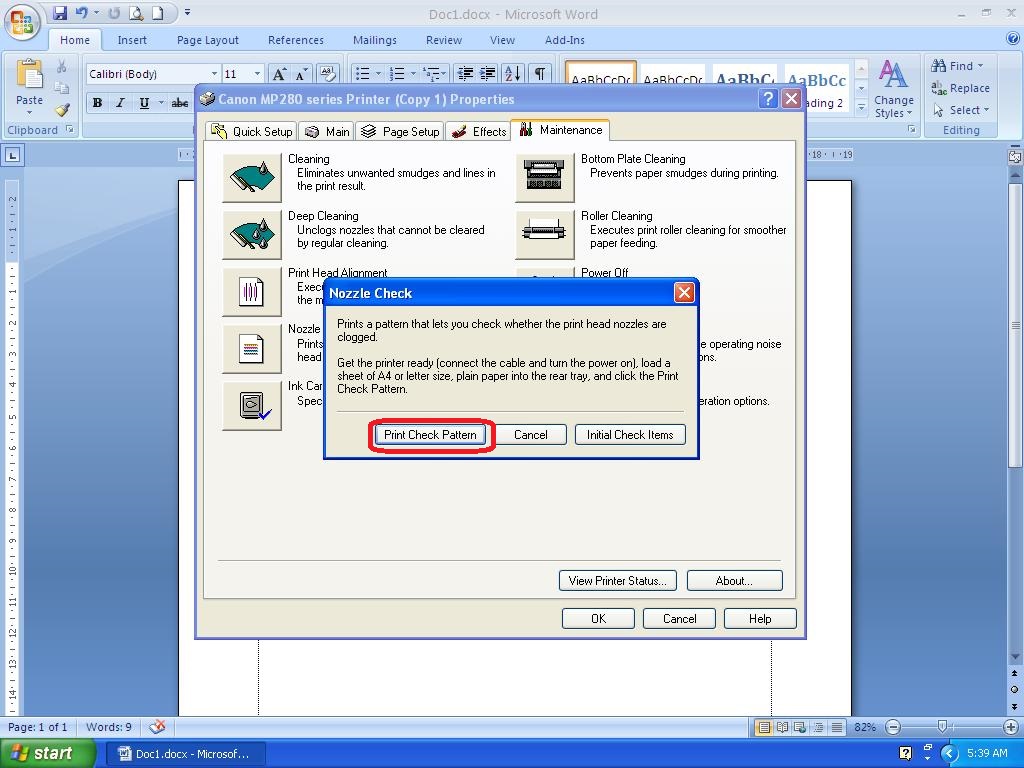Image resolution: width=1024 pixels, height=768 pixels.
Task: Click Cancel in printer Properties dialog
Action: point(679,618)
